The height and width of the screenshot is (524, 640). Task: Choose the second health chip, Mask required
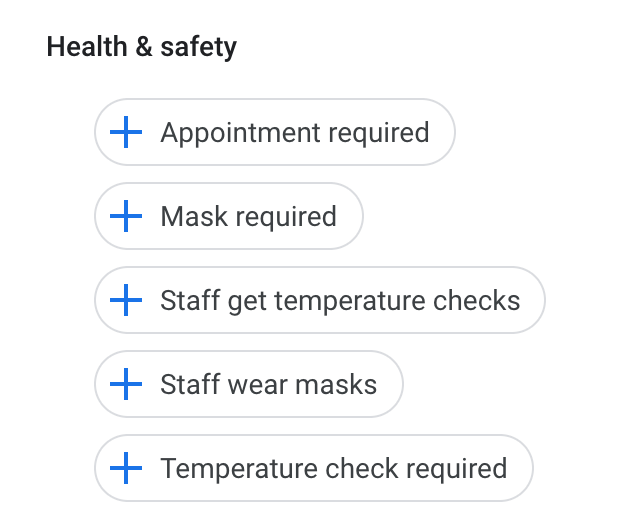[x=229, y=216]
